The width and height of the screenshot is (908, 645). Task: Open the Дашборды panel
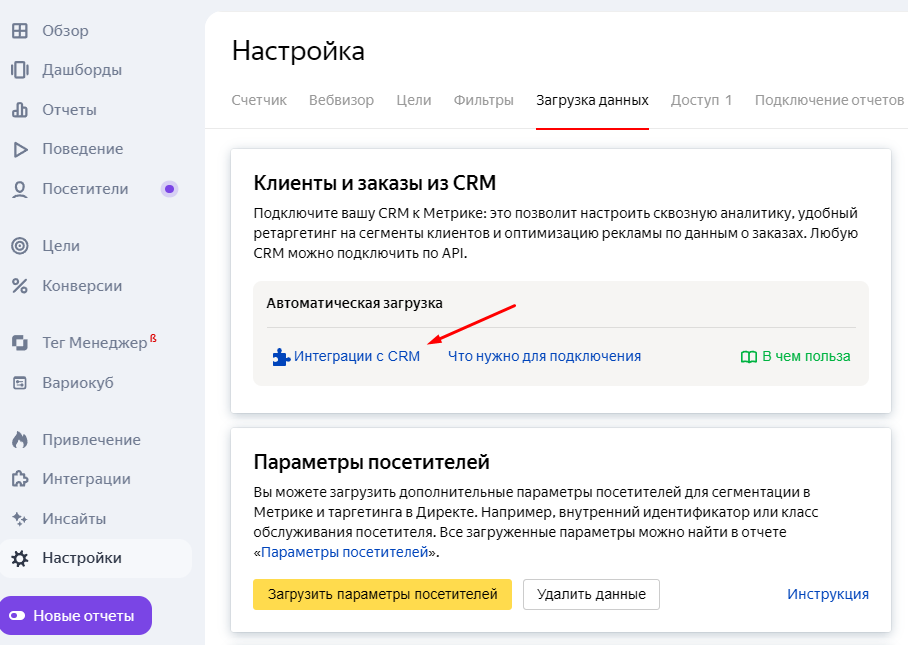pyautogui.click(x=70, y=70)
